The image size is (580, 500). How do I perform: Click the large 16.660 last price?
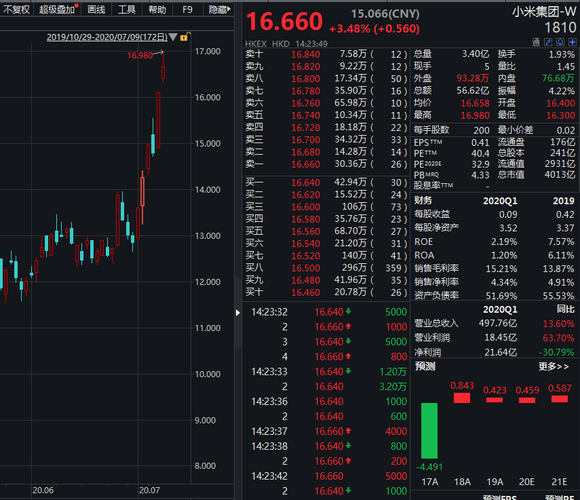(284, 21)
